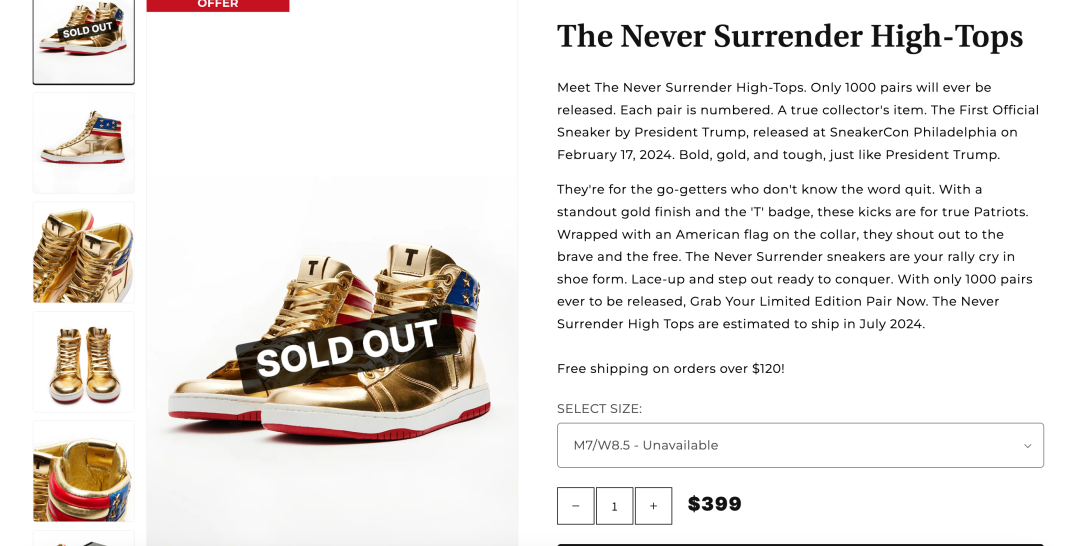The width and height of the screenshot is (1080, 546).
Task: Open the M7/W8.5 Unavailable size dropdown
Action: (799, 445)
